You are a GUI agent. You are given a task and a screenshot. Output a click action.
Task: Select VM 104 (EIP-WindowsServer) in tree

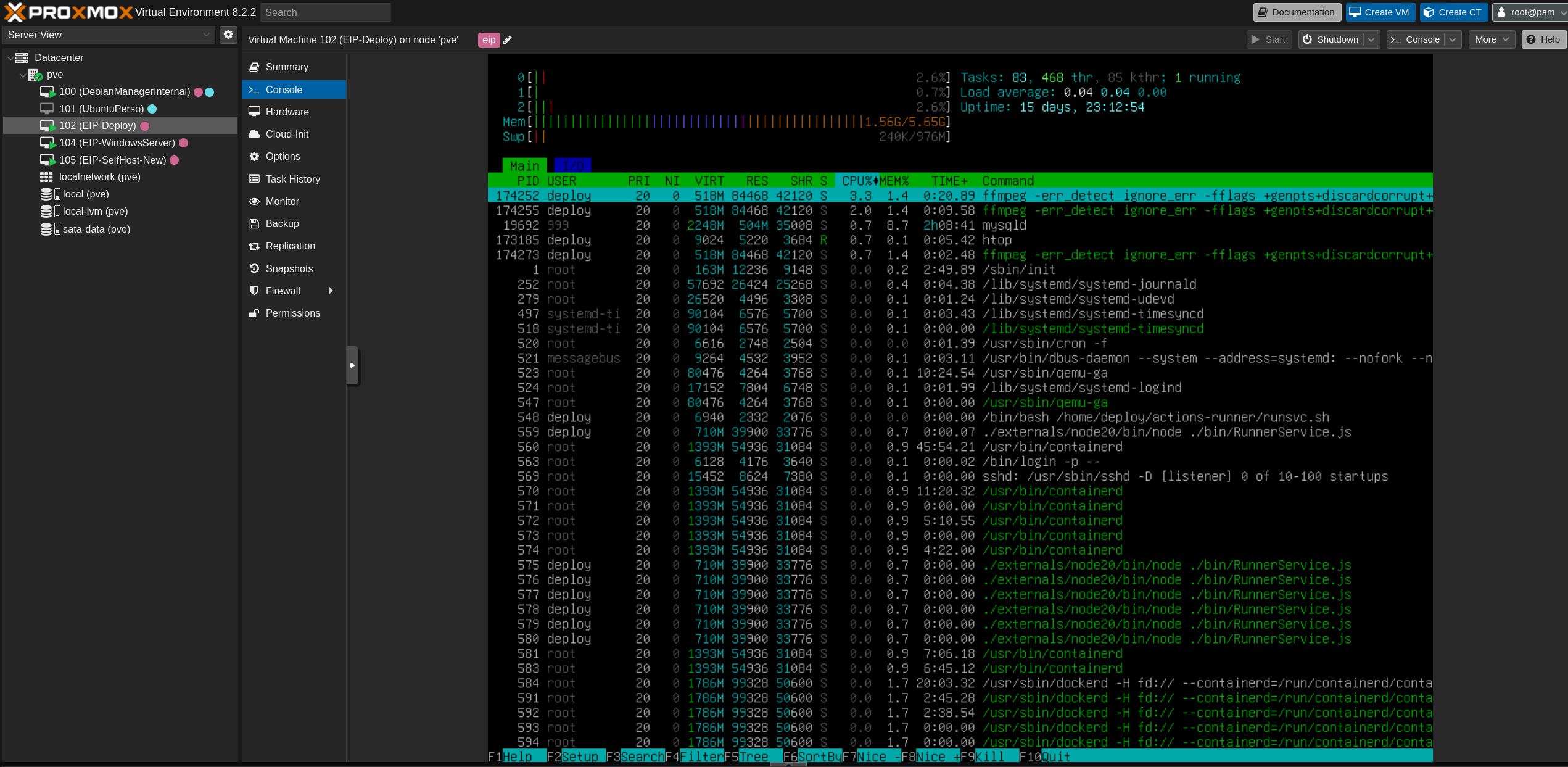120,143
